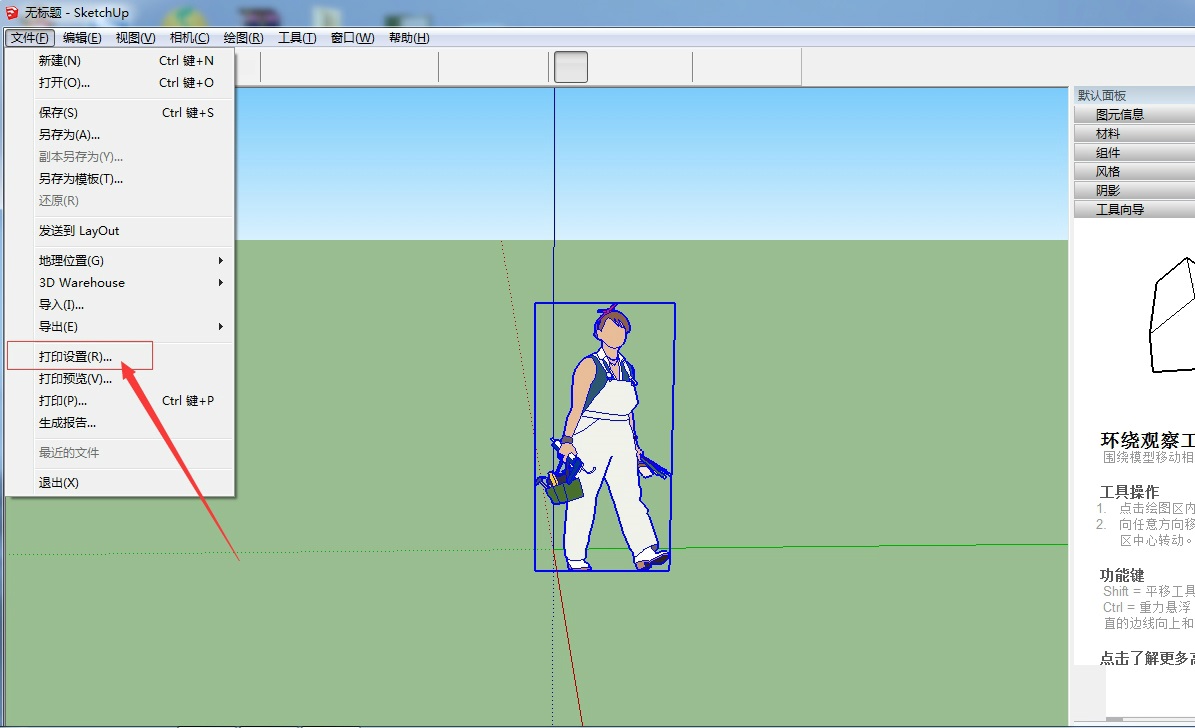Collapse the 工具向导 panel

(1120, 210)
